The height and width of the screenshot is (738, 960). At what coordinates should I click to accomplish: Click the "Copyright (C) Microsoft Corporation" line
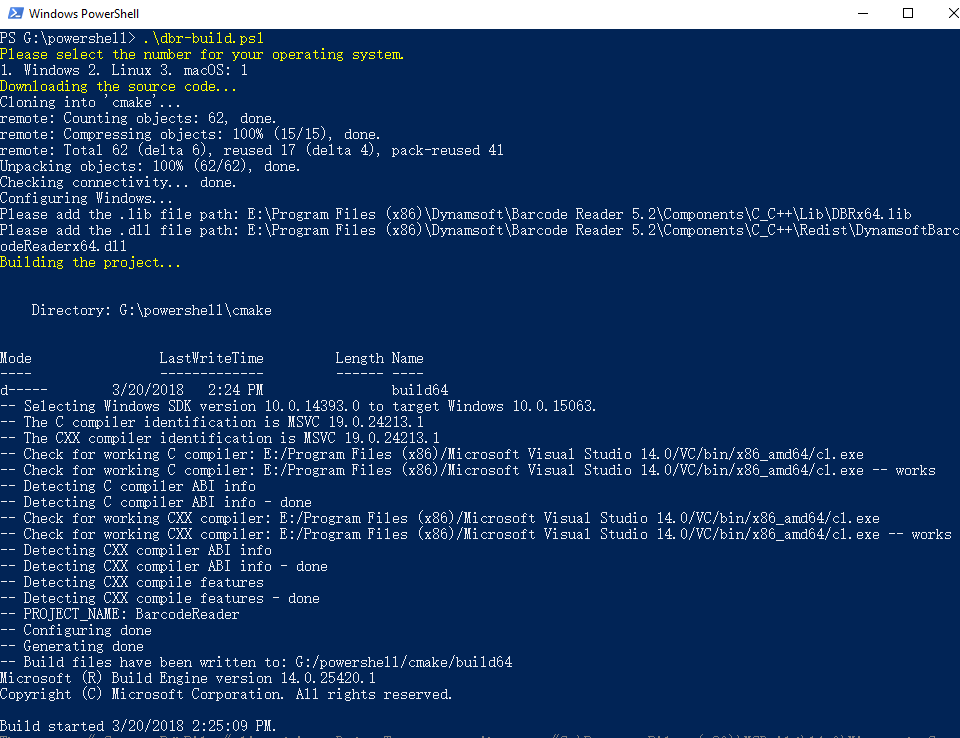(226, 694)
